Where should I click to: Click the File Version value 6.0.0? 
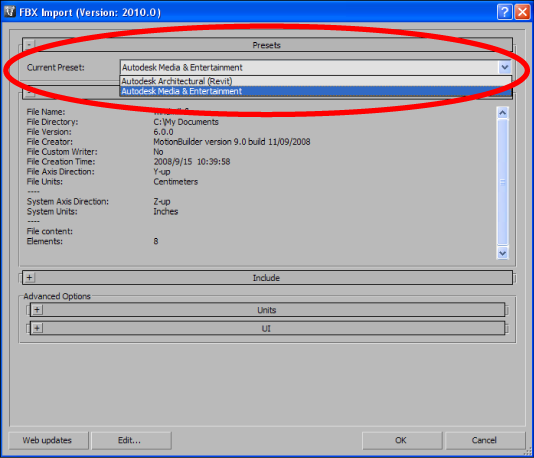(163, 132)
